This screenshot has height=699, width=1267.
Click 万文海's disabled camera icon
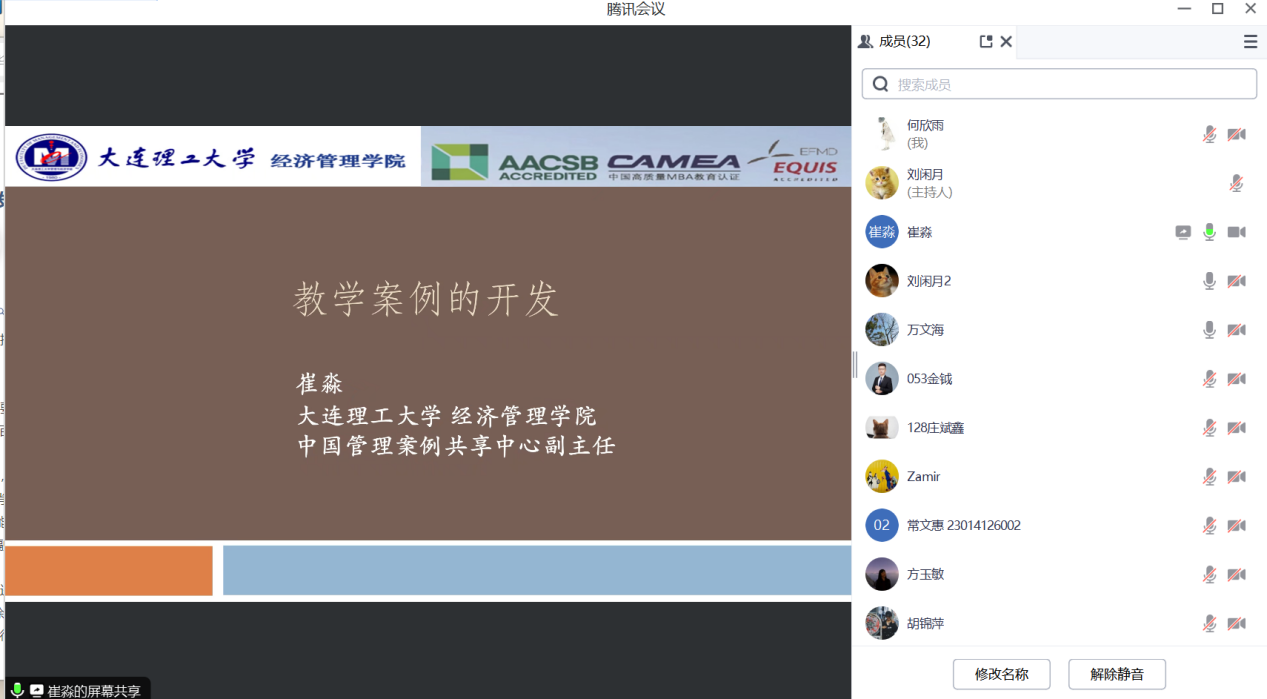(x=1237, y=330)
